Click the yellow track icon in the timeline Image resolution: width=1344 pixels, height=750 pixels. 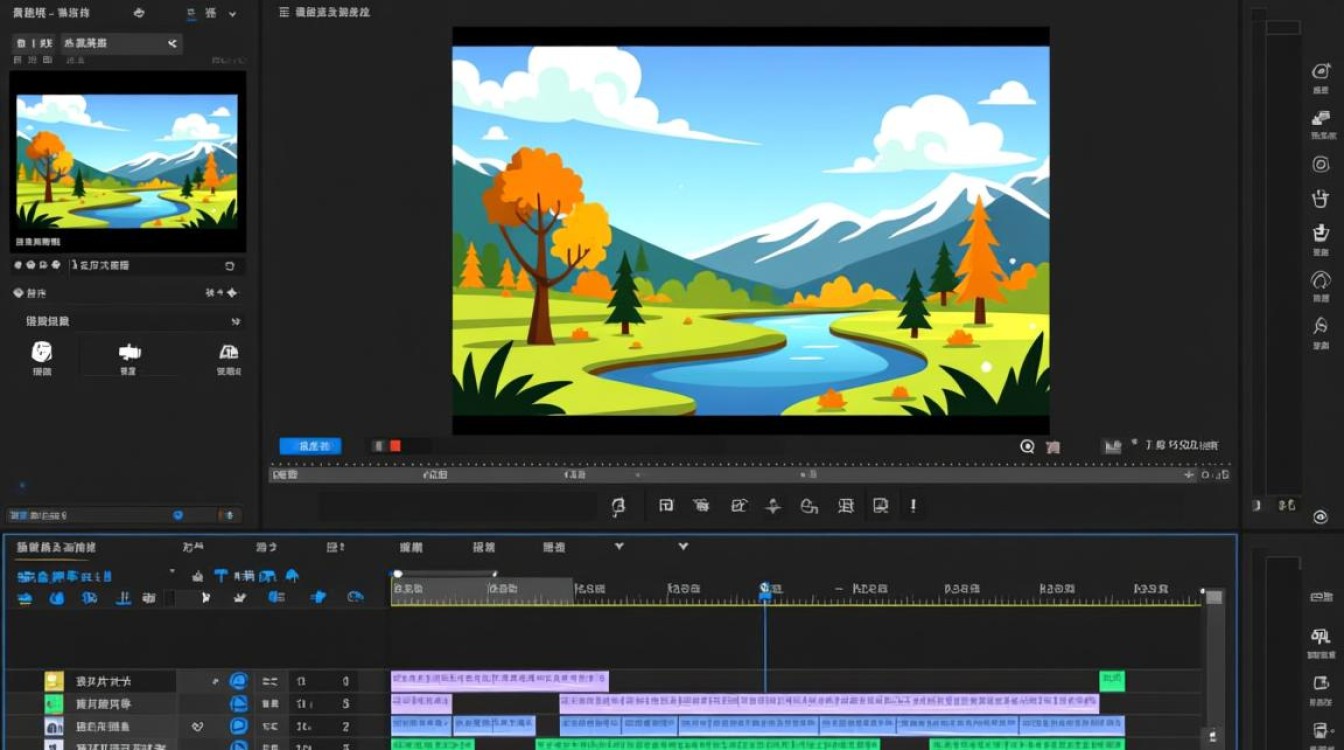[54, 681]
